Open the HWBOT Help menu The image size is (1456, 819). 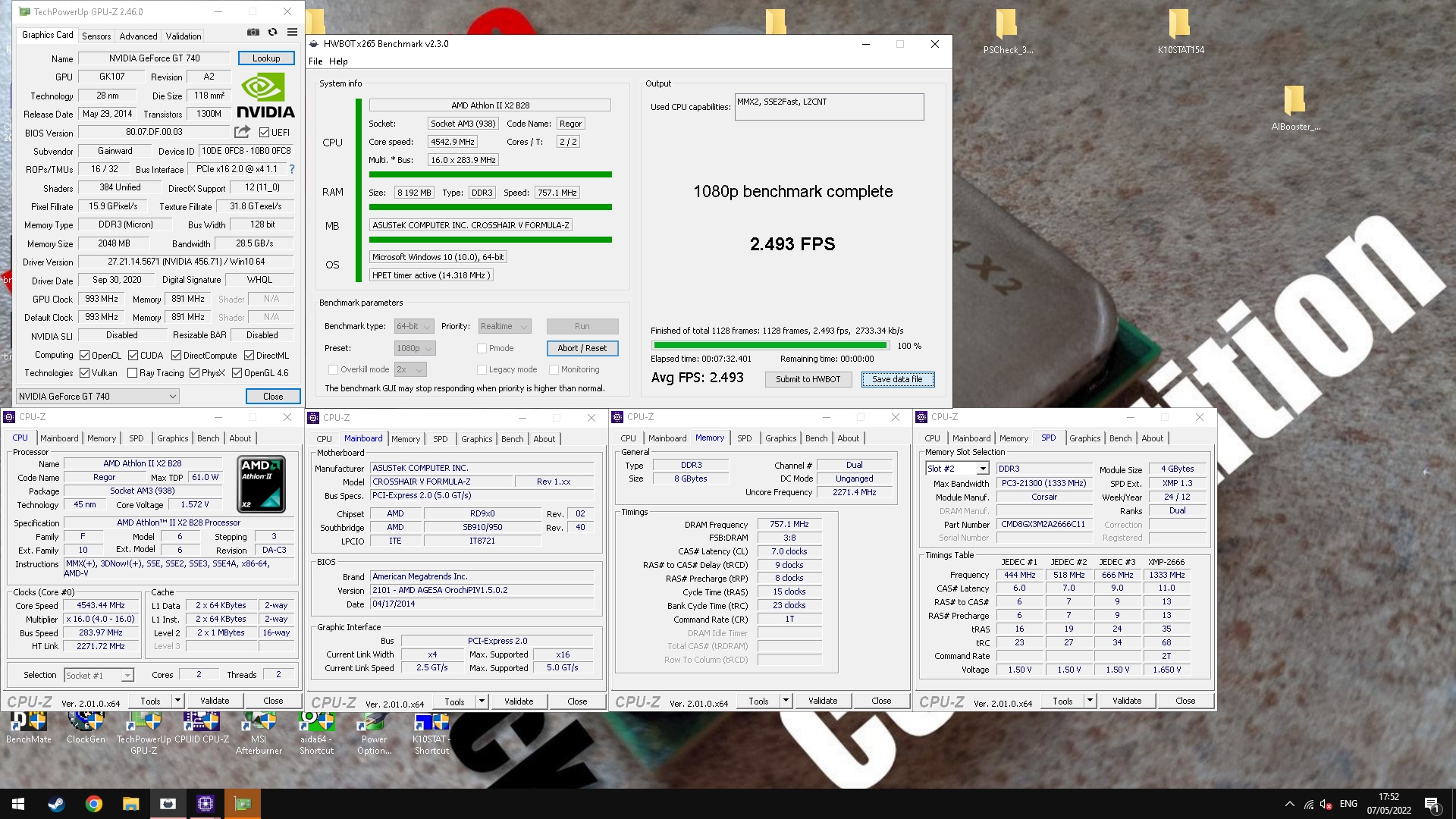coord(338,62)
